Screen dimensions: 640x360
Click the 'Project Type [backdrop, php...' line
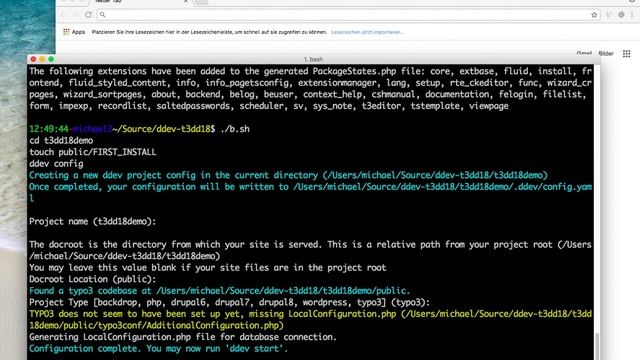[229, 302]
